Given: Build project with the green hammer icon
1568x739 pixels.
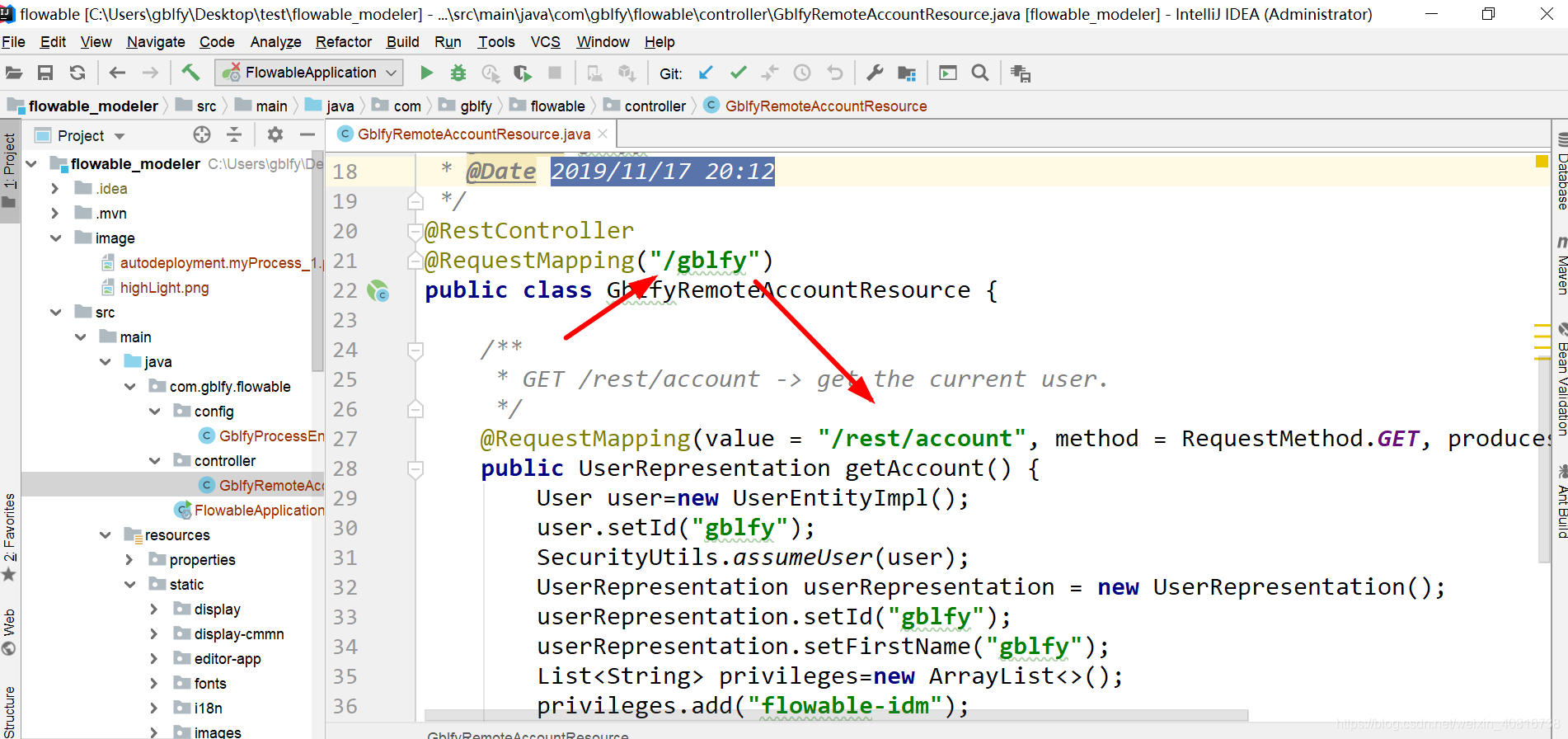Looking at the screenshot, I should pos(190,73).
